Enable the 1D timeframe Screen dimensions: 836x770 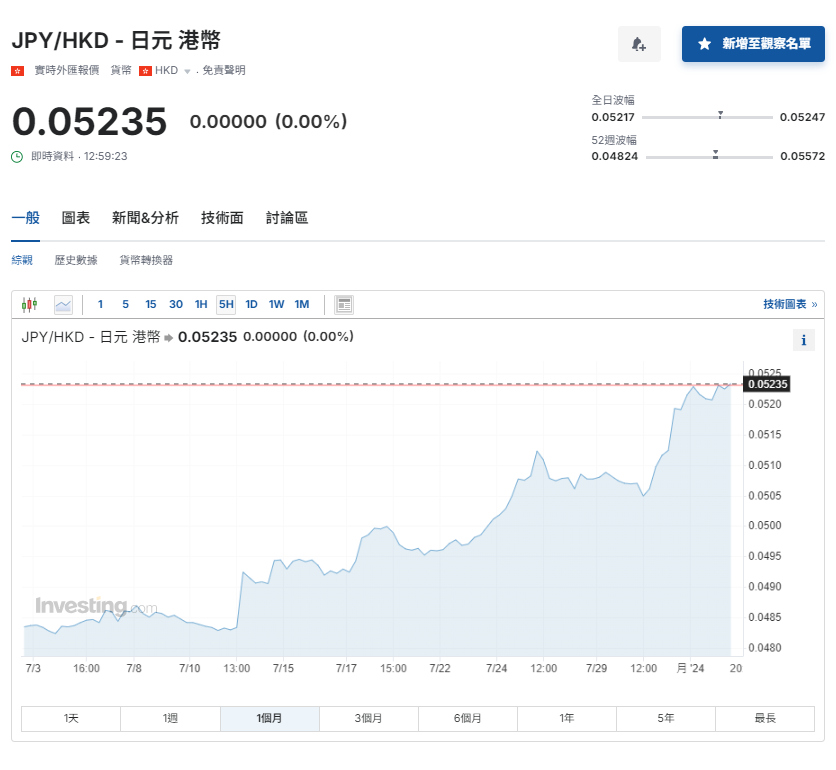[x=251, y=304]
